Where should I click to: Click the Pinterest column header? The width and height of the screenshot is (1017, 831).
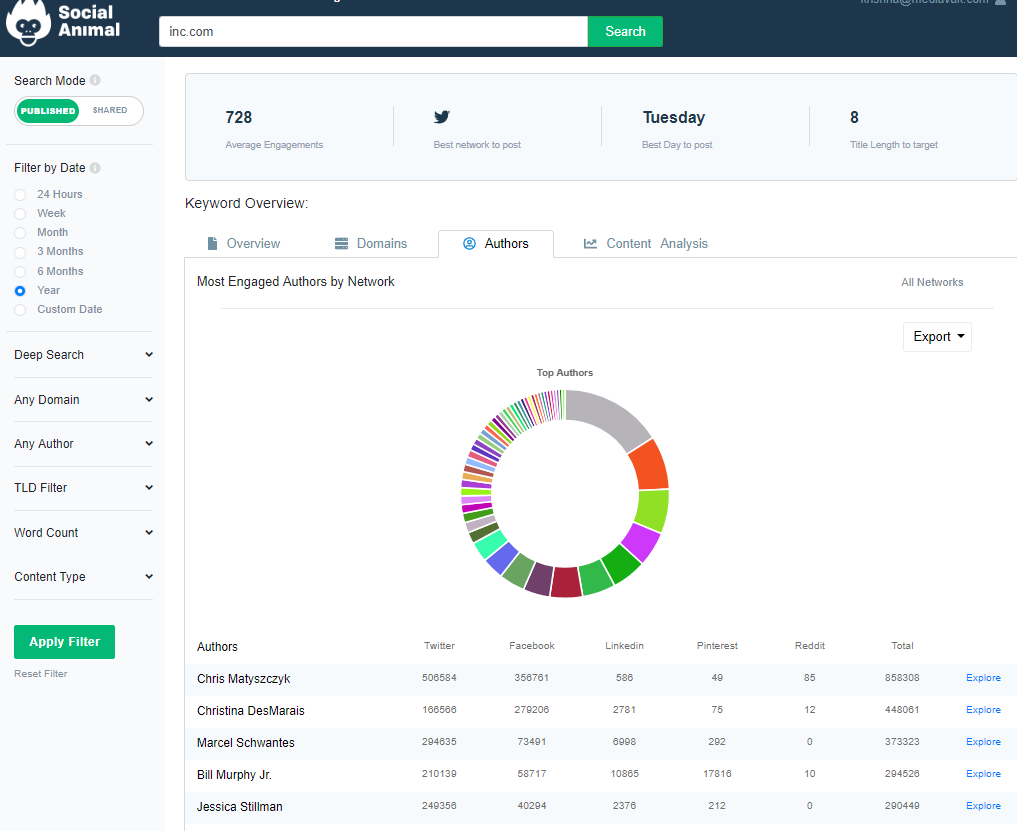pyautogui.click(x=717, y=645)
